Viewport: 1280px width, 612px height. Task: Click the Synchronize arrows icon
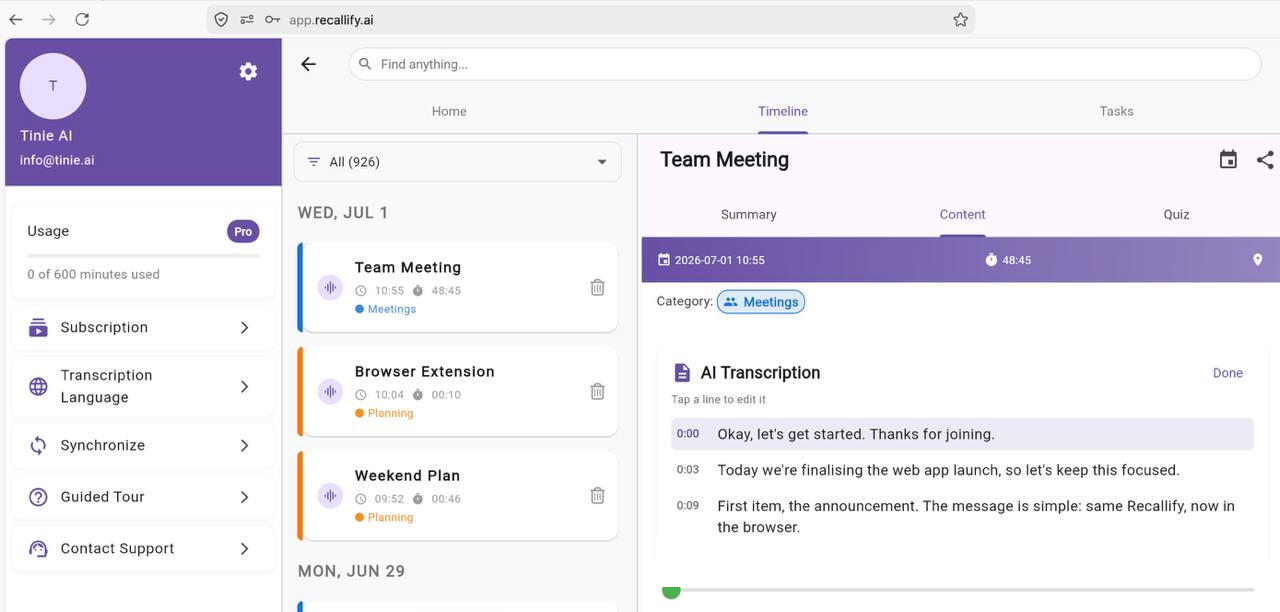38,445
